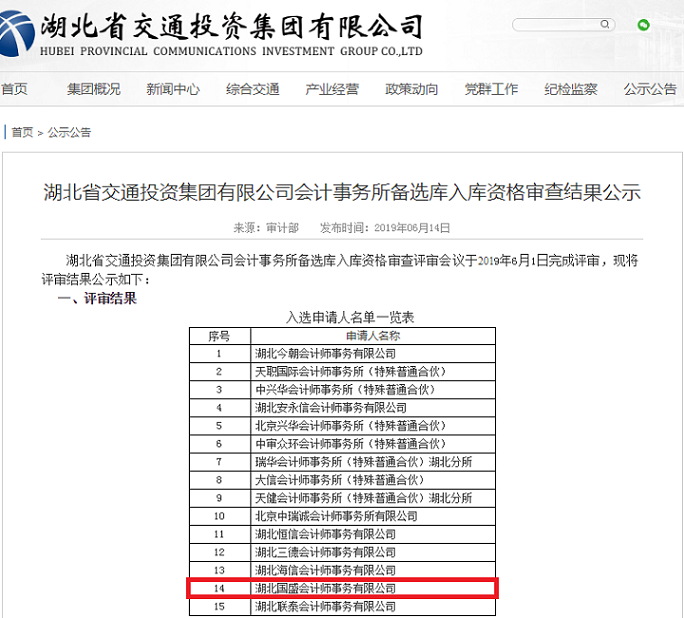Open the 新闻中心 menu item

coord(173,89)
